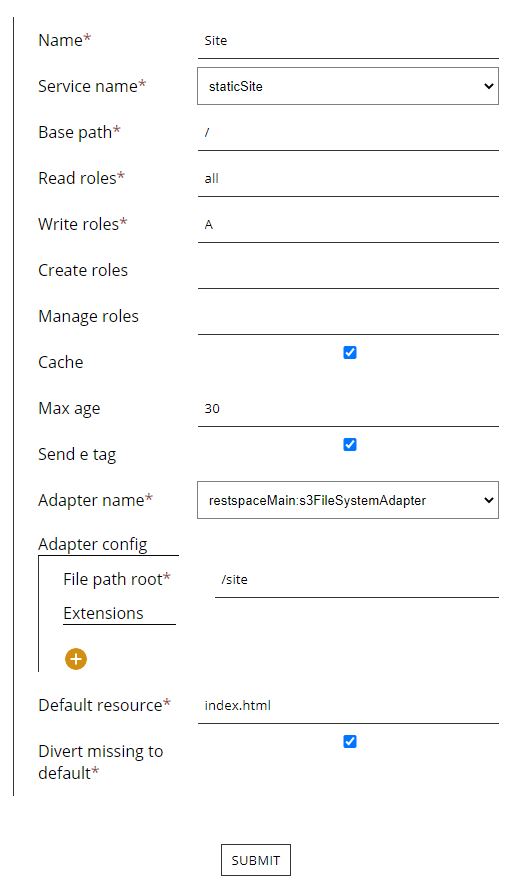The image size is (514, 891).
Task: Edit the Read roles field
Action: coord(348,178)
